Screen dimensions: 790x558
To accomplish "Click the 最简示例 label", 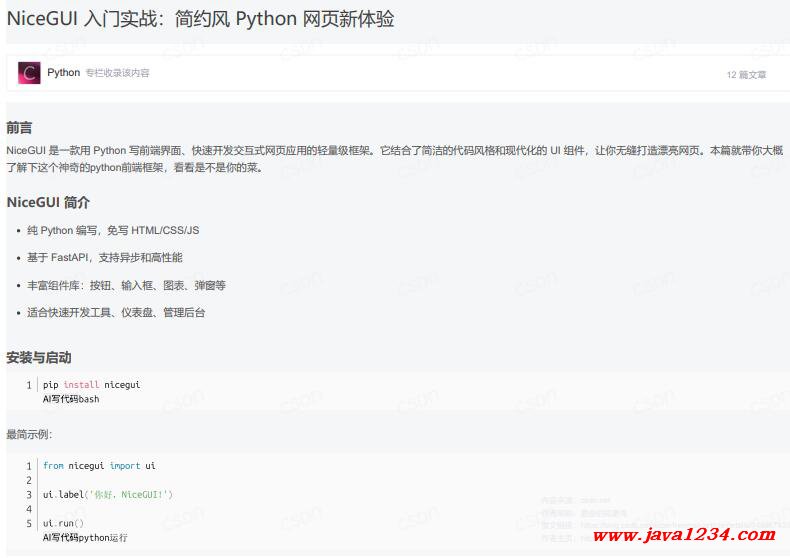I will [29, 434].
